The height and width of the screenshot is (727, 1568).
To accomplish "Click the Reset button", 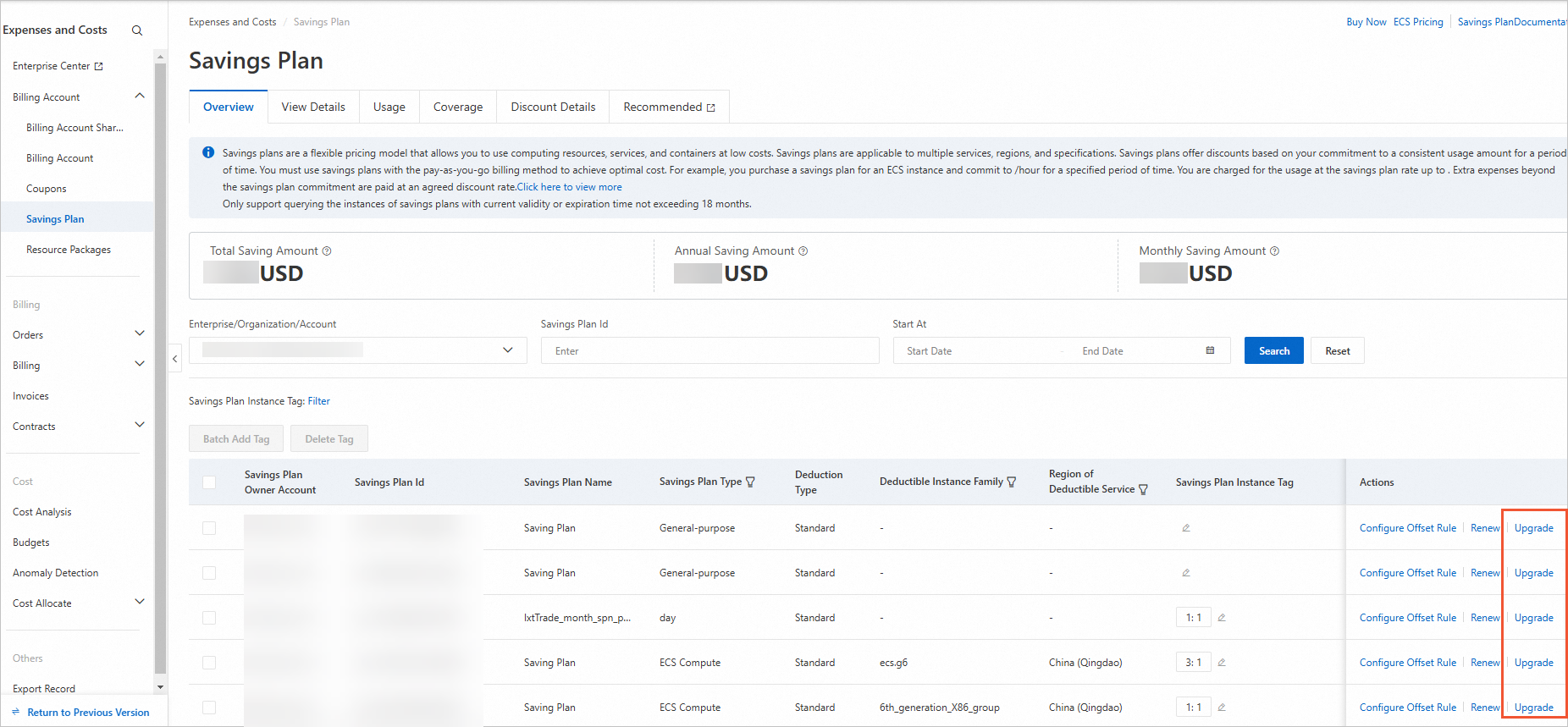I will tap(1338, 350).
